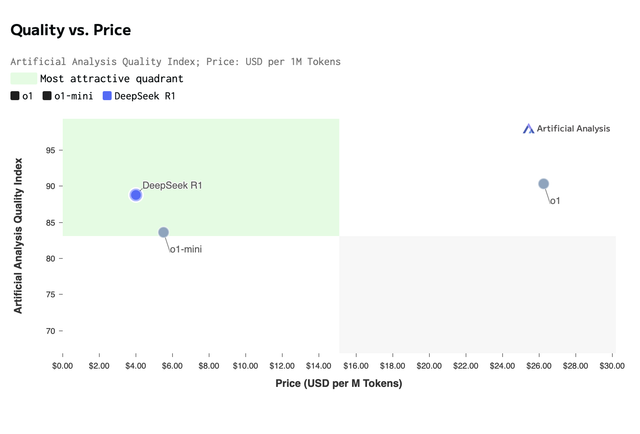Click the 90 y-axis tick label

coord(50,187)
